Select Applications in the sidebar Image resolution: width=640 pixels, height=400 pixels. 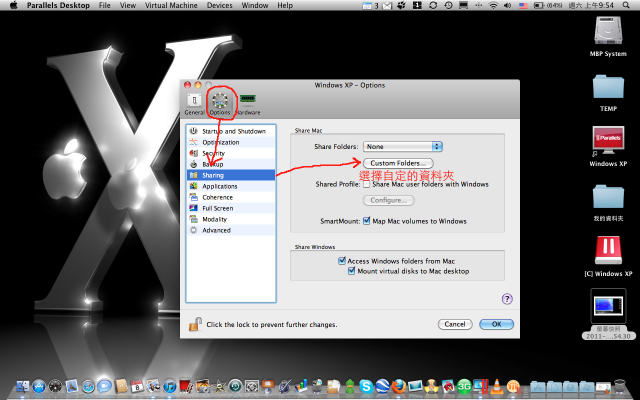(x=231, y=186)
